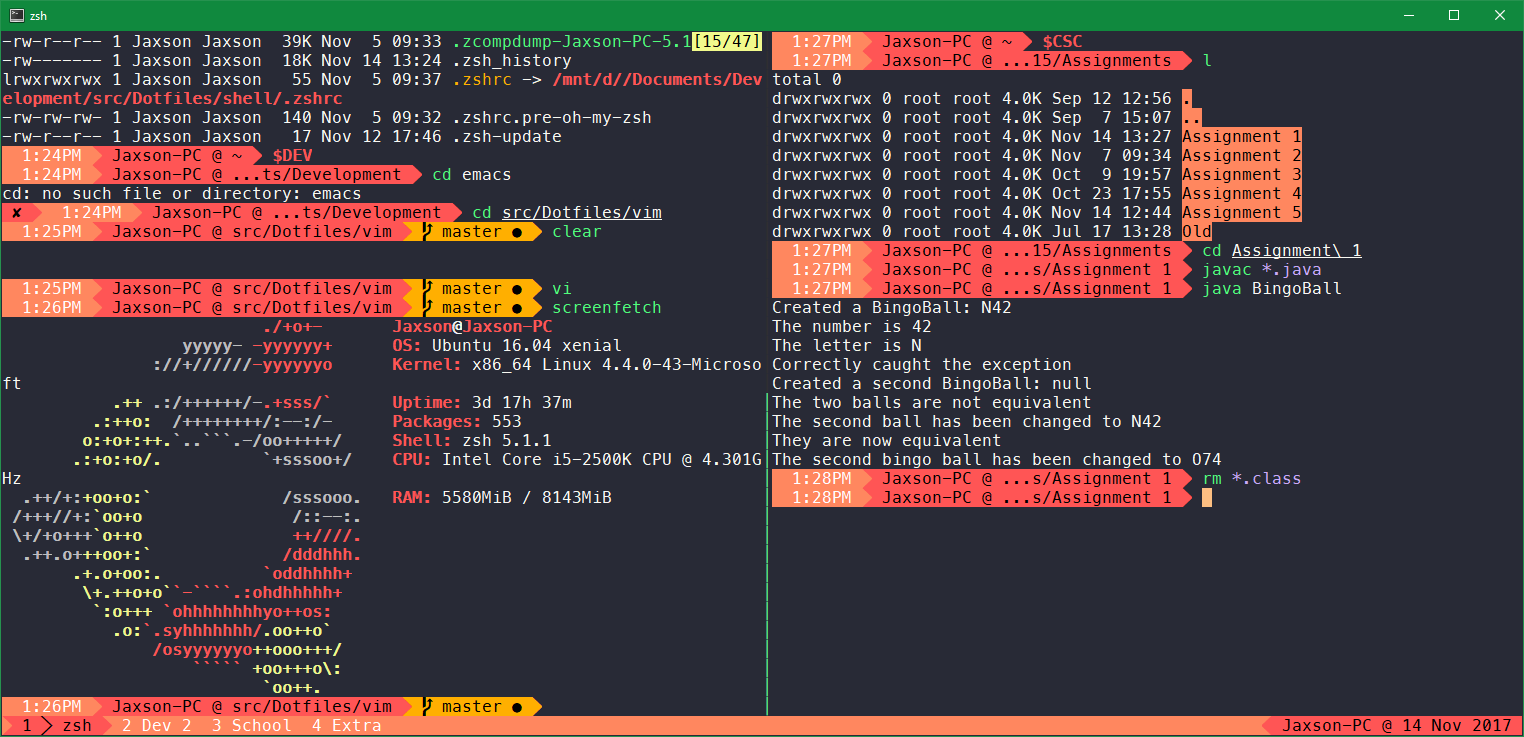
Task: Click the 'total 0' output line
Action: [x=806, y=80]
